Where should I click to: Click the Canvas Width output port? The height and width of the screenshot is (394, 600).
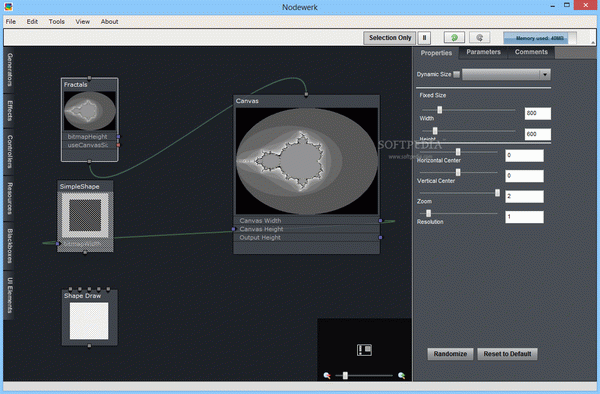pos(380,221)
